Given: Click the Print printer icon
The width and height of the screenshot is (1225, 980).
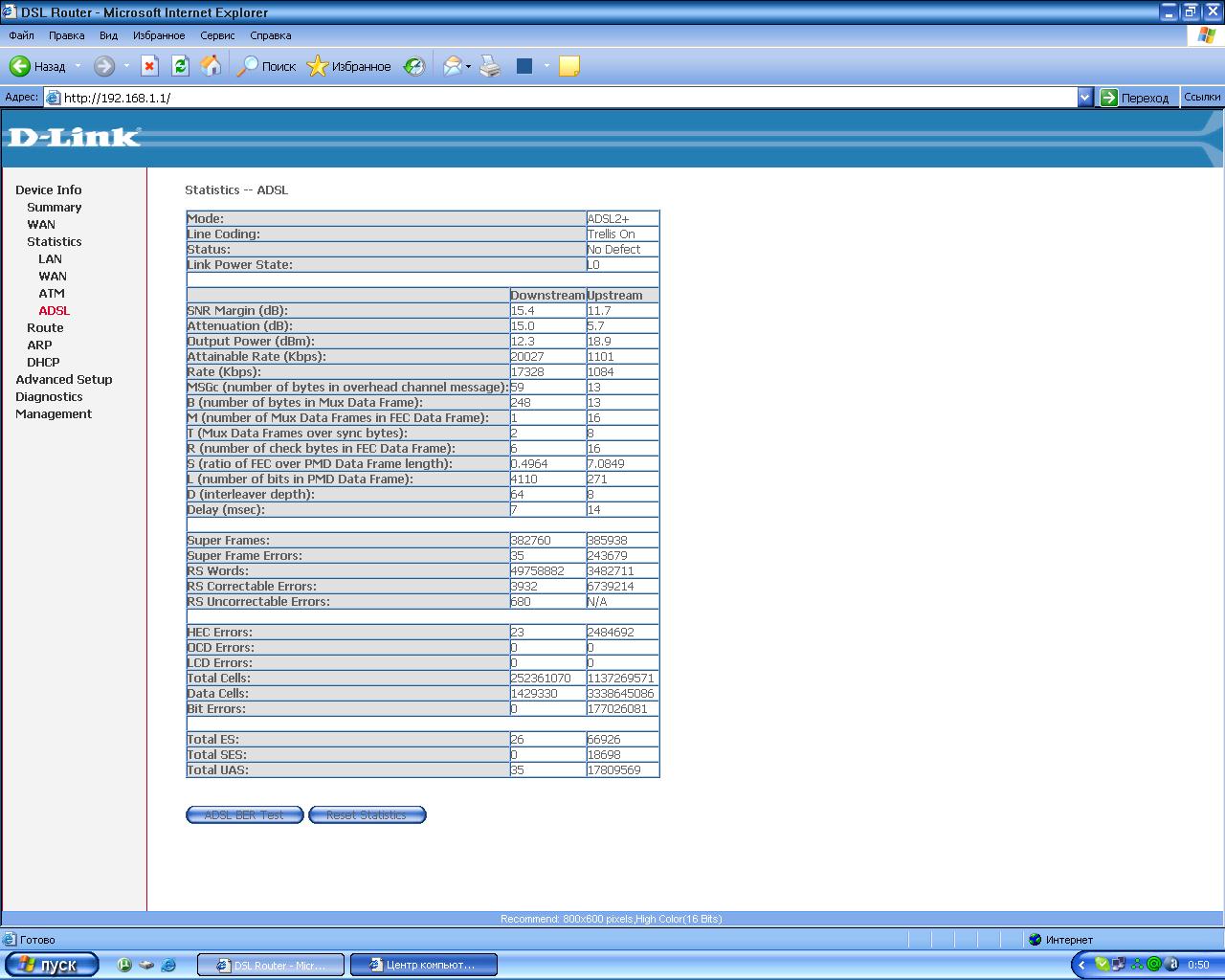Looking at the screenshot, I should click(490, 66).
